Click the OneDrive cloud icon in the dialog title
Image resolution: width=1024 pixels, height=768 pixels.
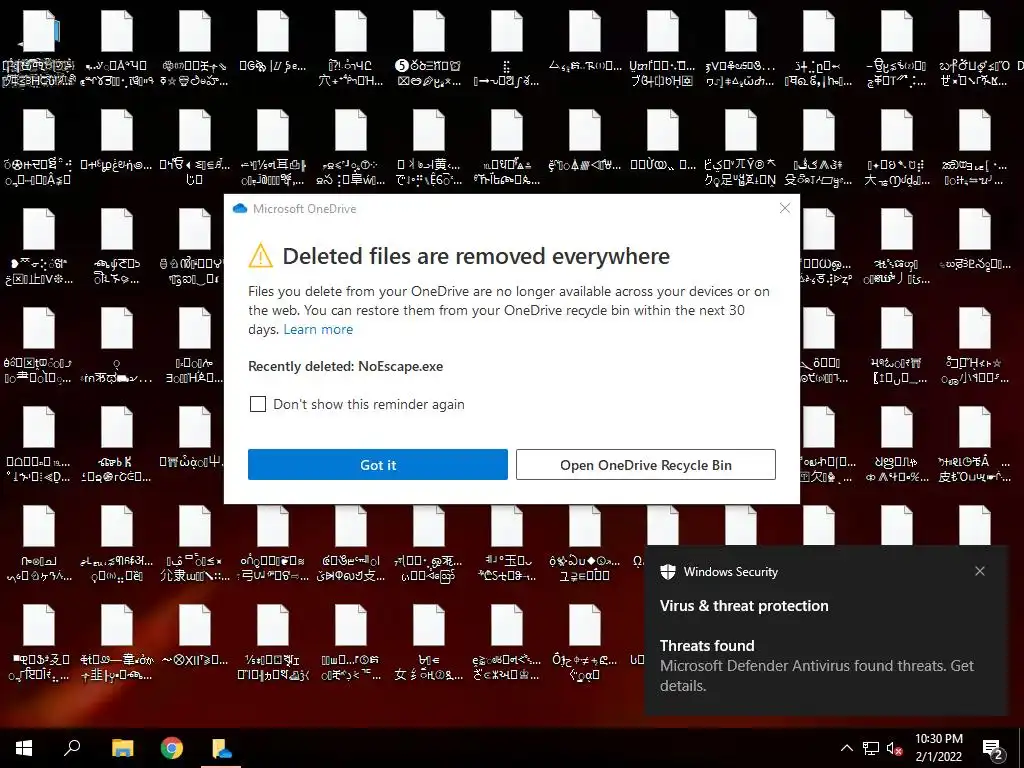[x=240, y=208]
